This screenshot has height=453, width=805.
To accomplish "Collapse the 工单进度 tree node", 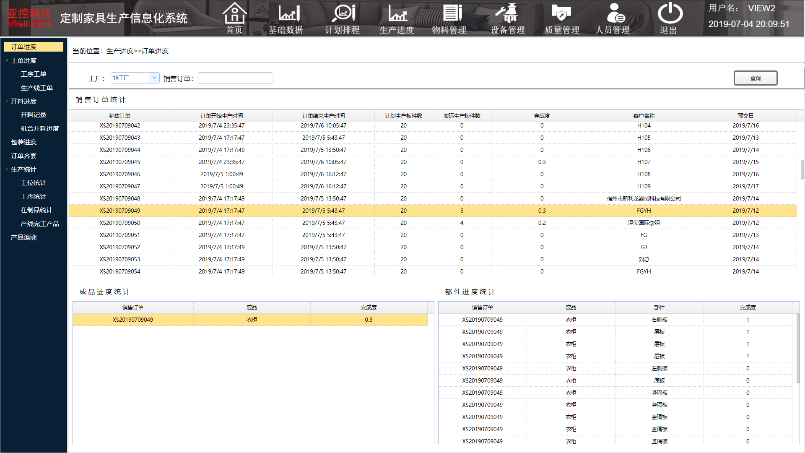I will [7, 61].
